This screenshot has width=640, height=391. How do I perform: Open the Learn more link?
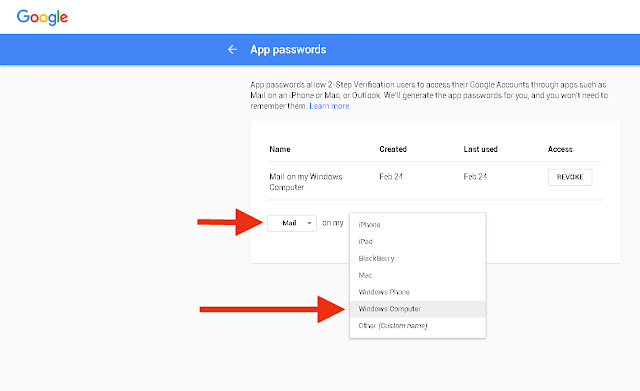click(x=329, y=106)
